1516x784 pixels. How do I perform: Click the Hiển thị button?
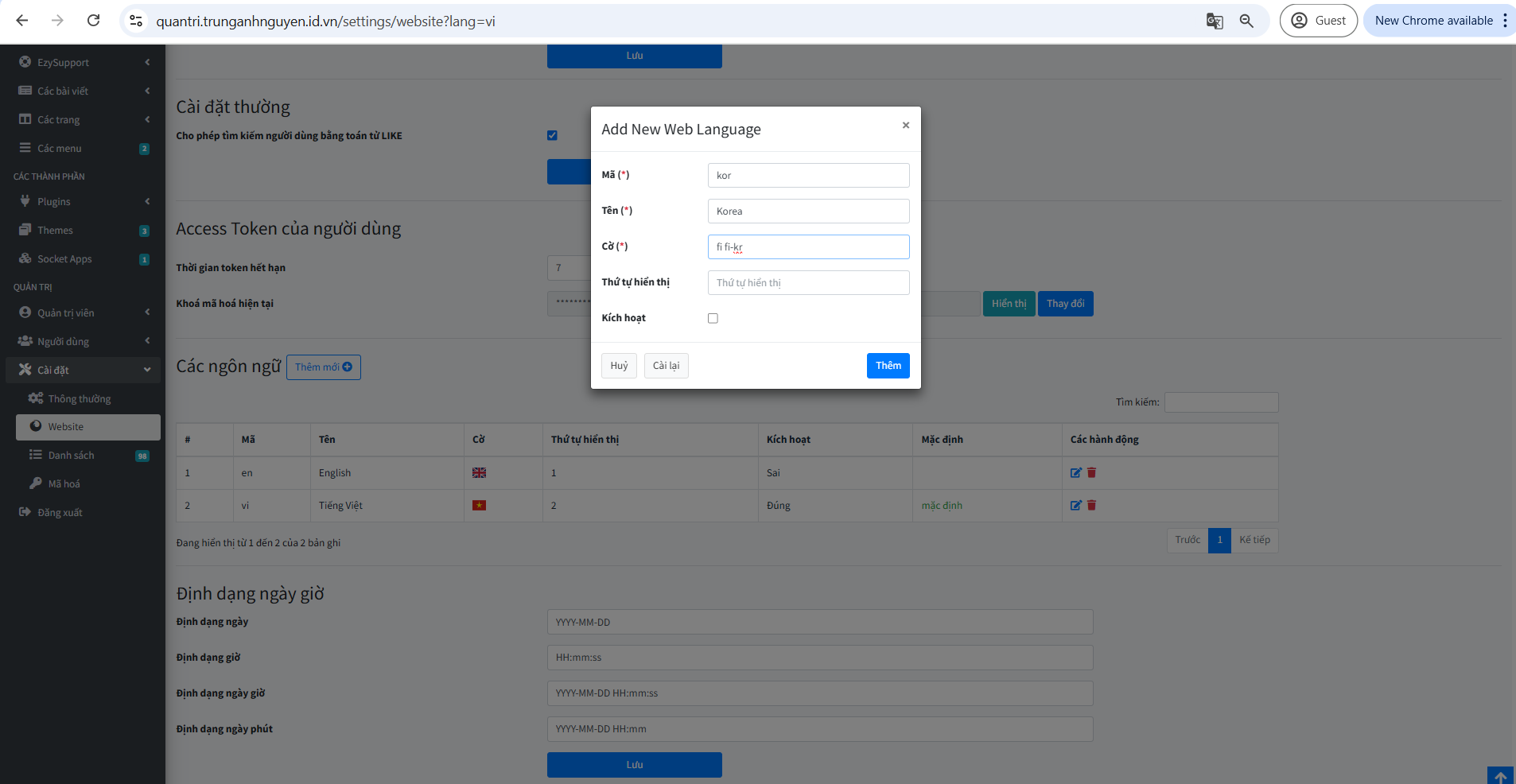[1009, 304]
